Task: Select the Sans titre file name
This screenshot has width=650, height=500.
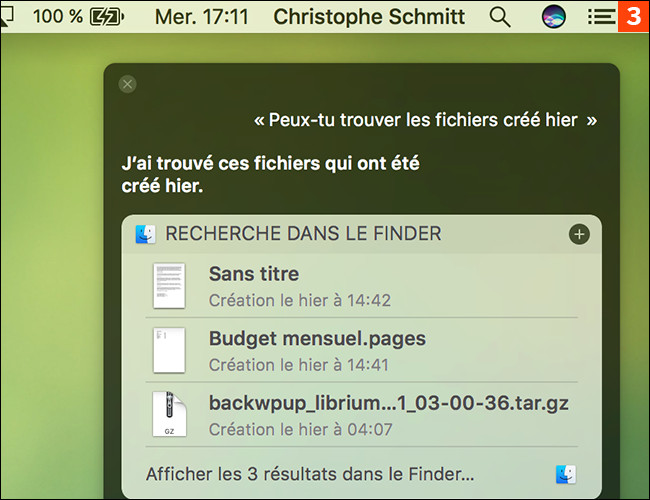Action: 254,274
